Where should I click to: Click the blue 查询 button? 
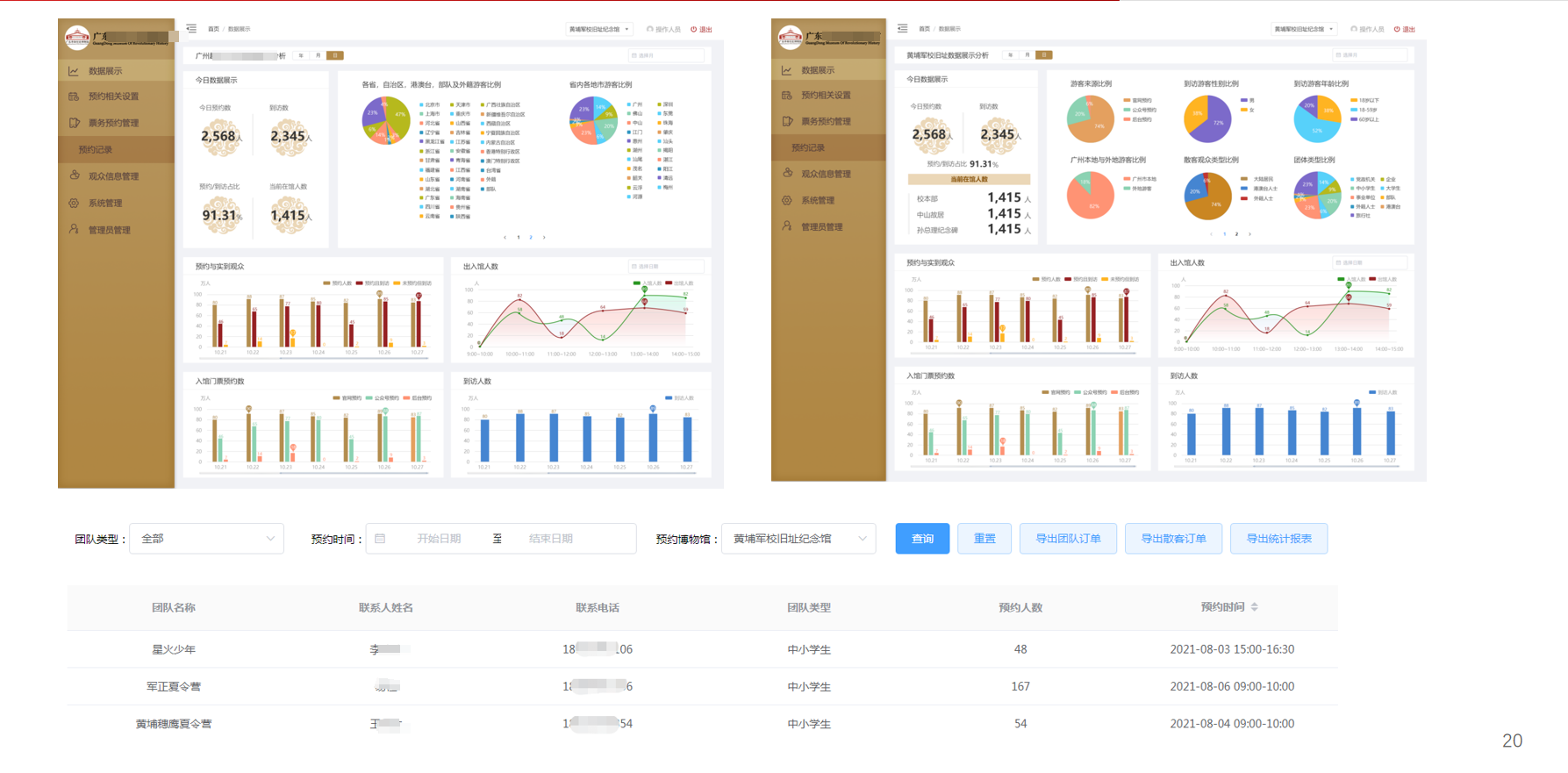click(922, 539)
